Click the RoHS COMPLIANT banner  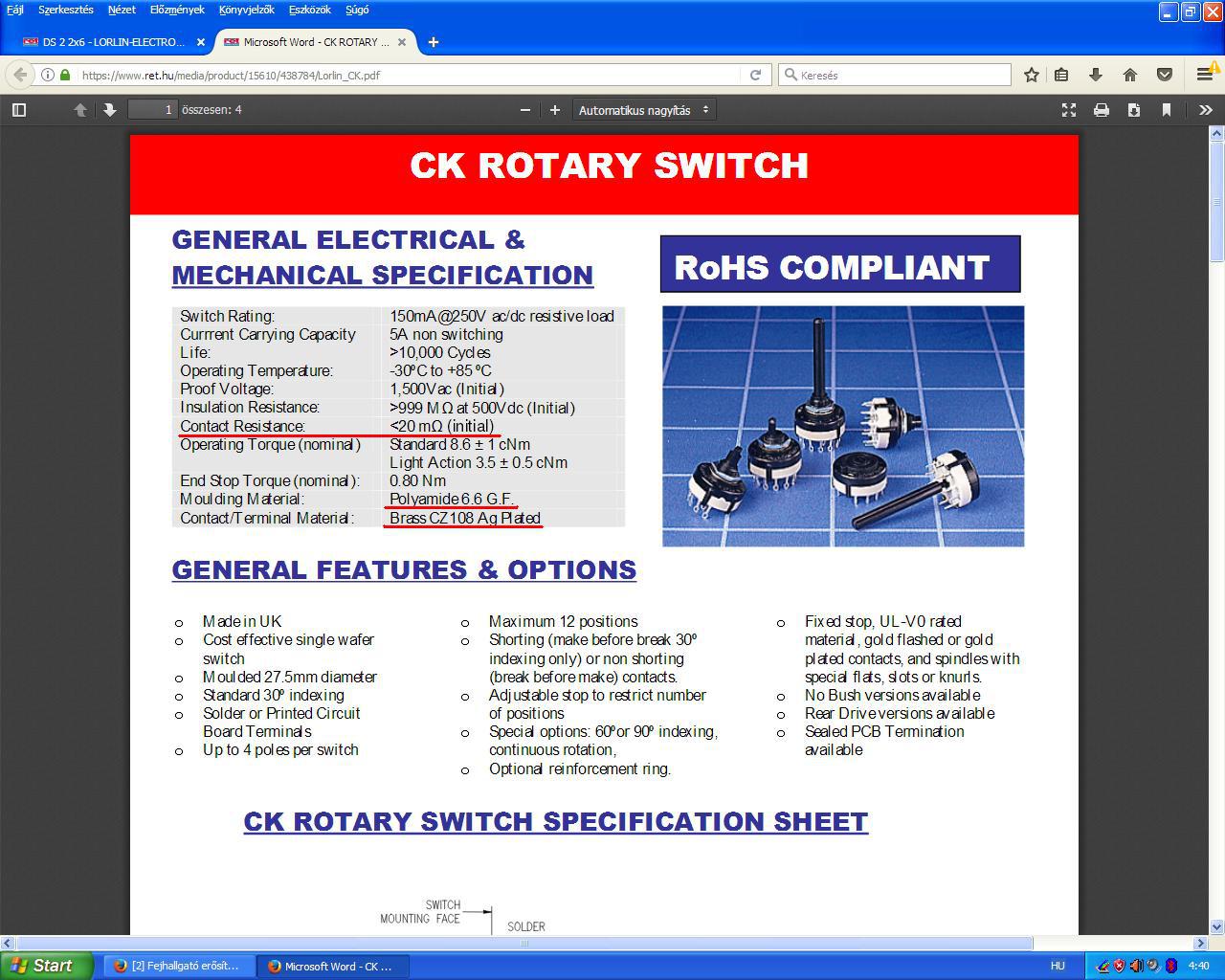pos(840,264)
